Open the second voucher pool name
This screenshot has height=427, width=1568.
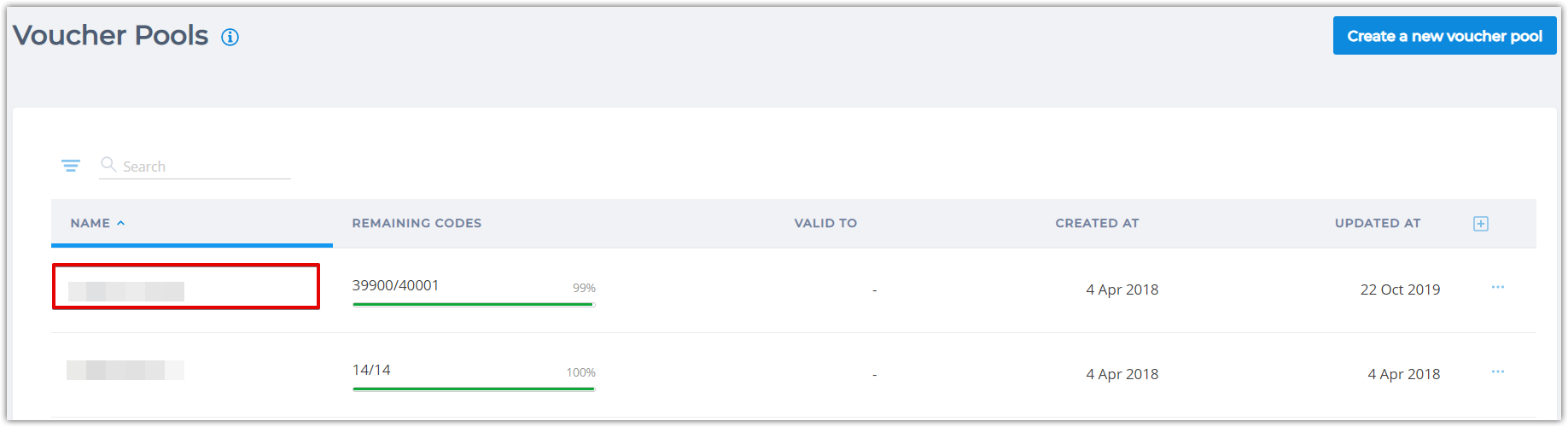(125, 370)
